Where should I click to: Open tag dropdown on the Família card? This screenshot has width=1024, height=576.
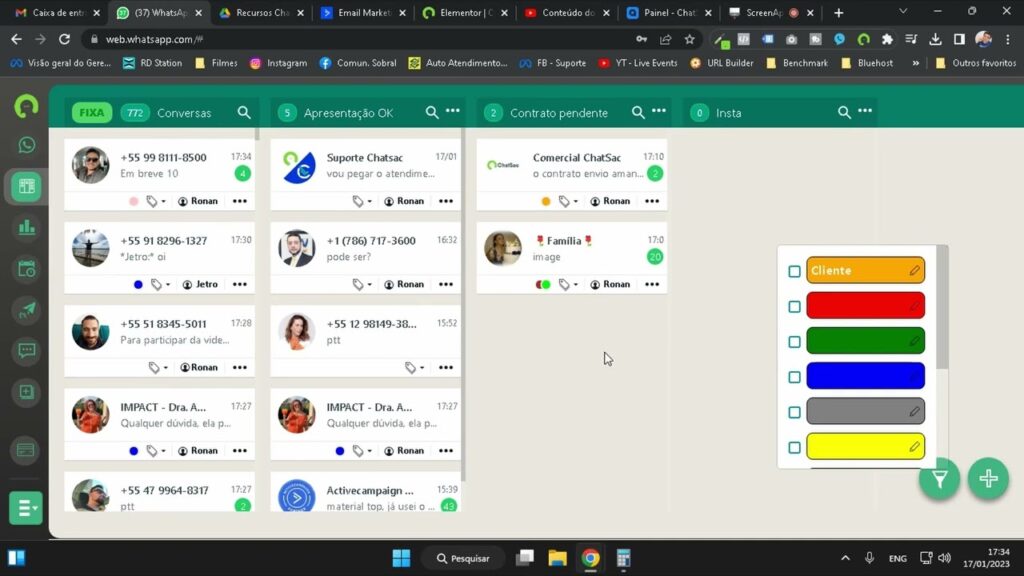(568, 284)
